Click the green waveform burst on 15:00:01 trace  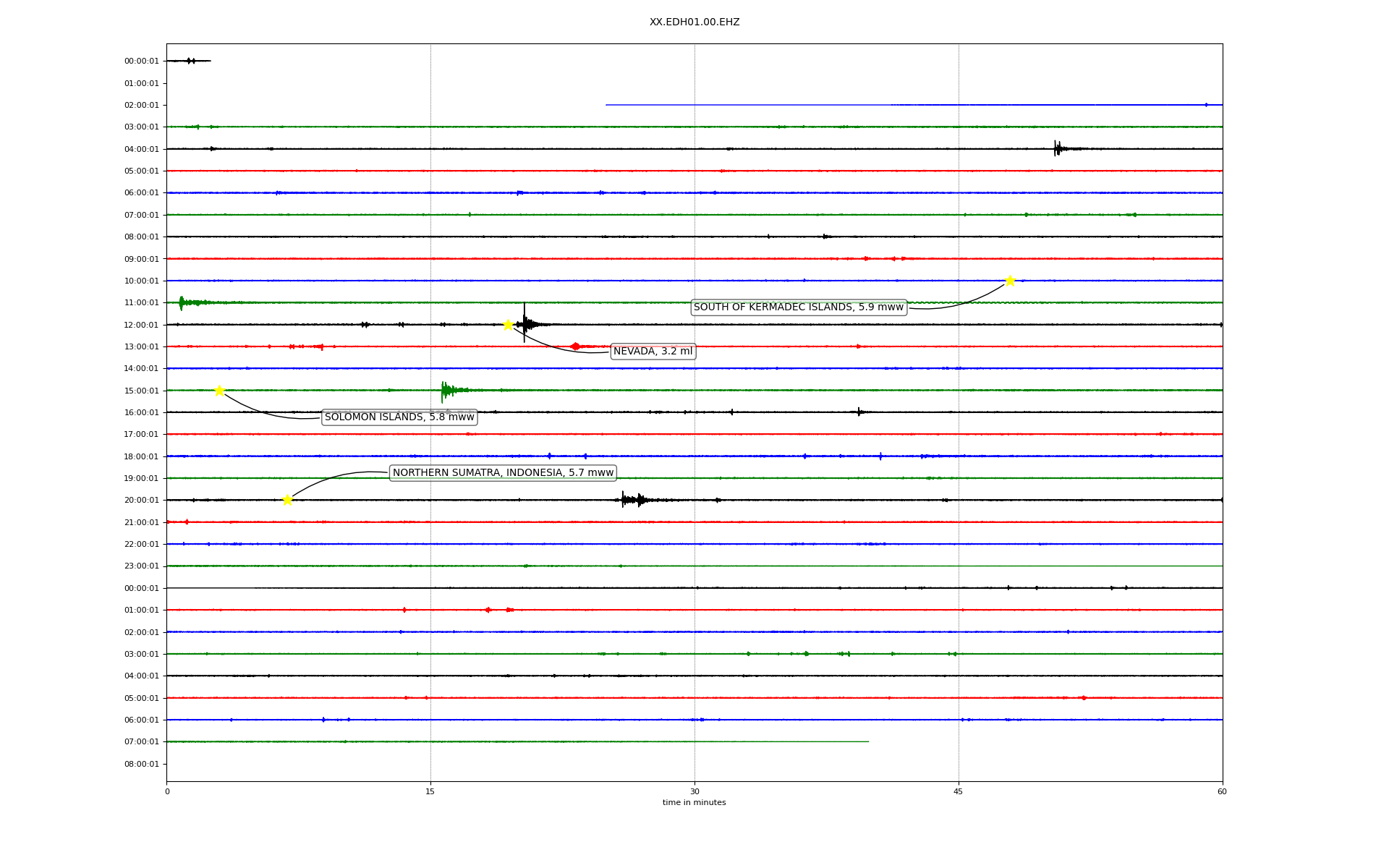(447, 391)
